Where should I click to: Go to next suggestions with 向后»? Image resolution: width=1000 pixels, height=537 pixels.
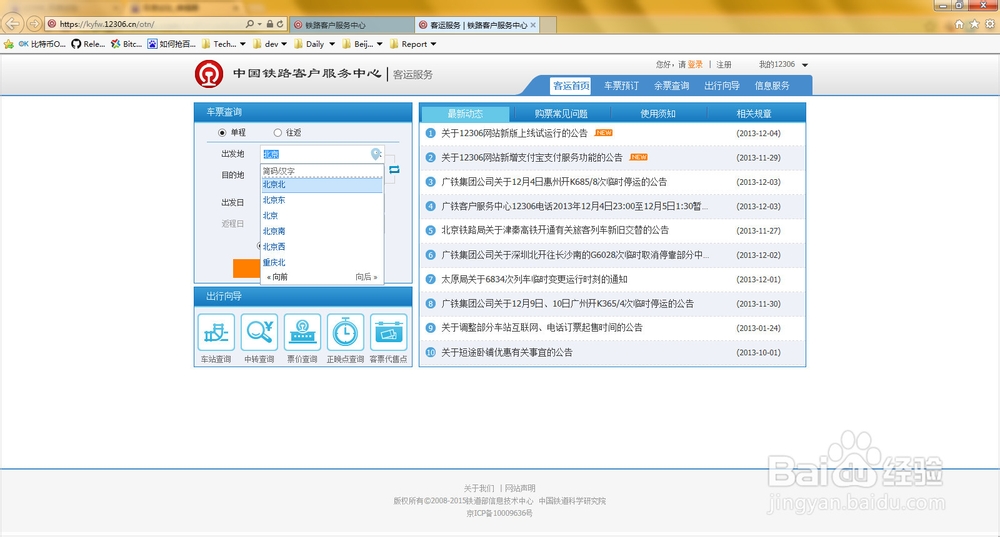367,277
